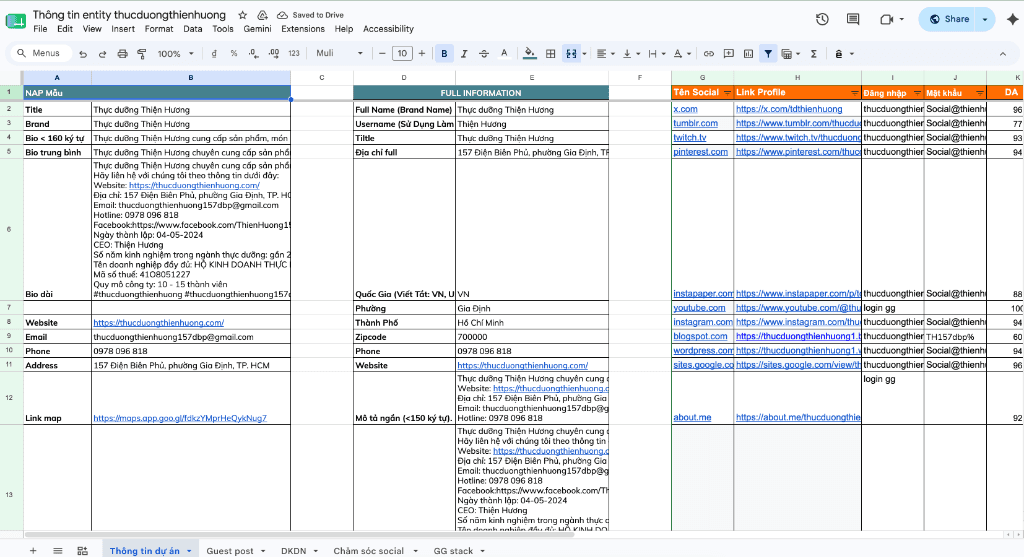Open the Data menu
The image size is (1024, 557).
(193, 29)
